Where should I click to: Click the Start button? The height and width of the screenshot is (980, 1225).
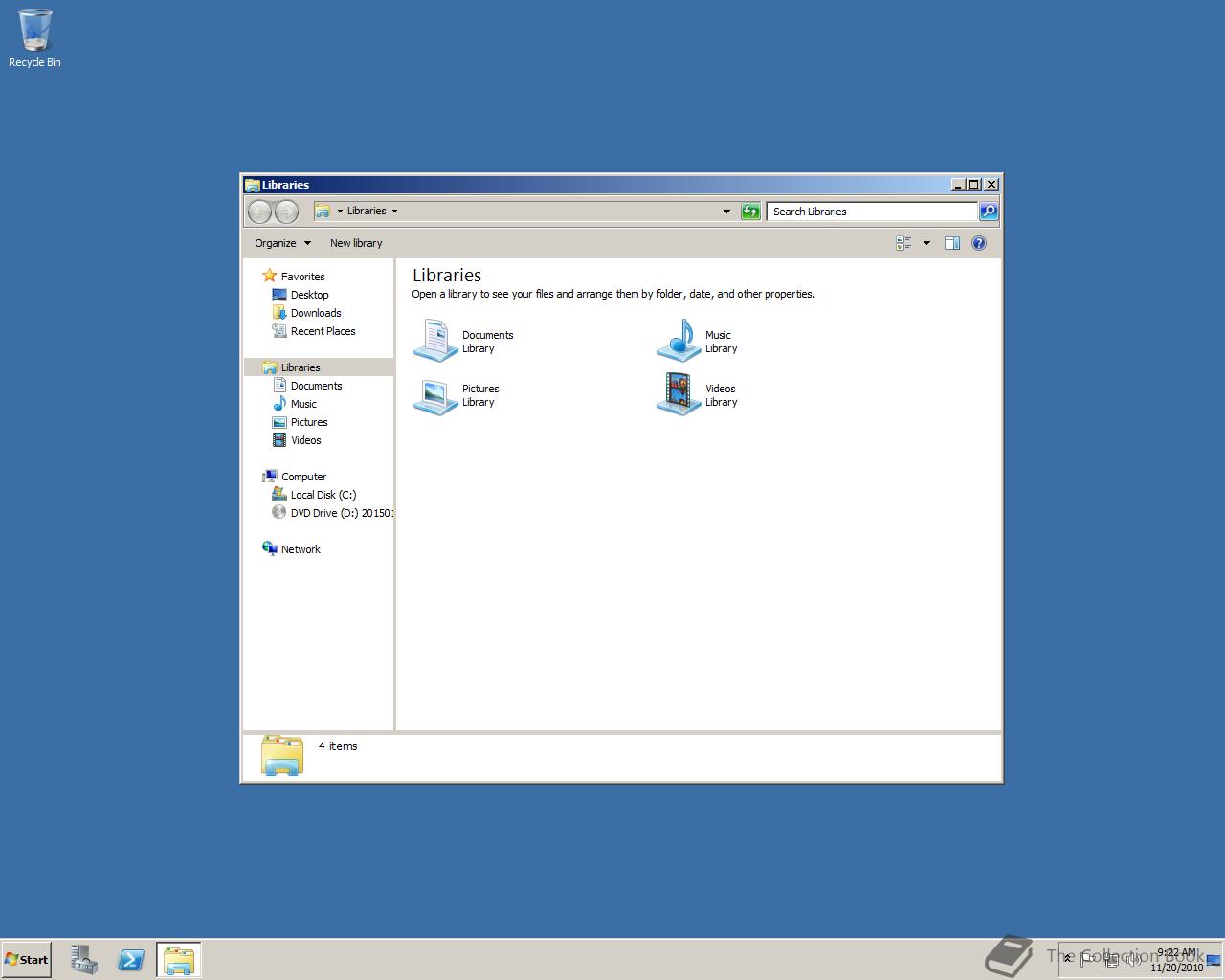coord(26,959)
